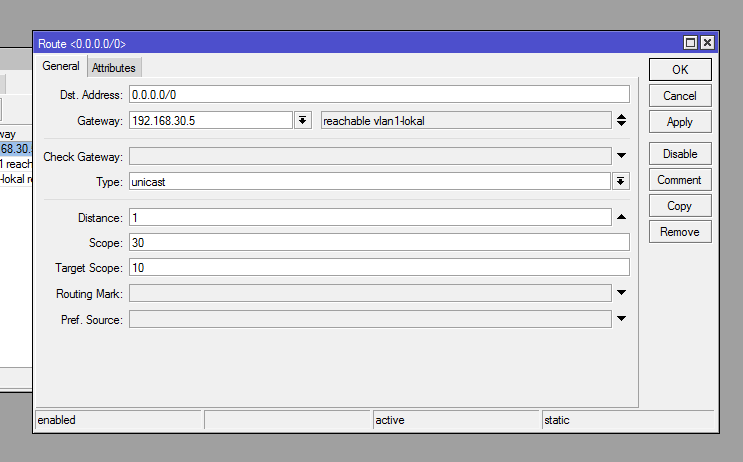Edit the Target Scope field
743x462 pixels.
click(379, 268)
